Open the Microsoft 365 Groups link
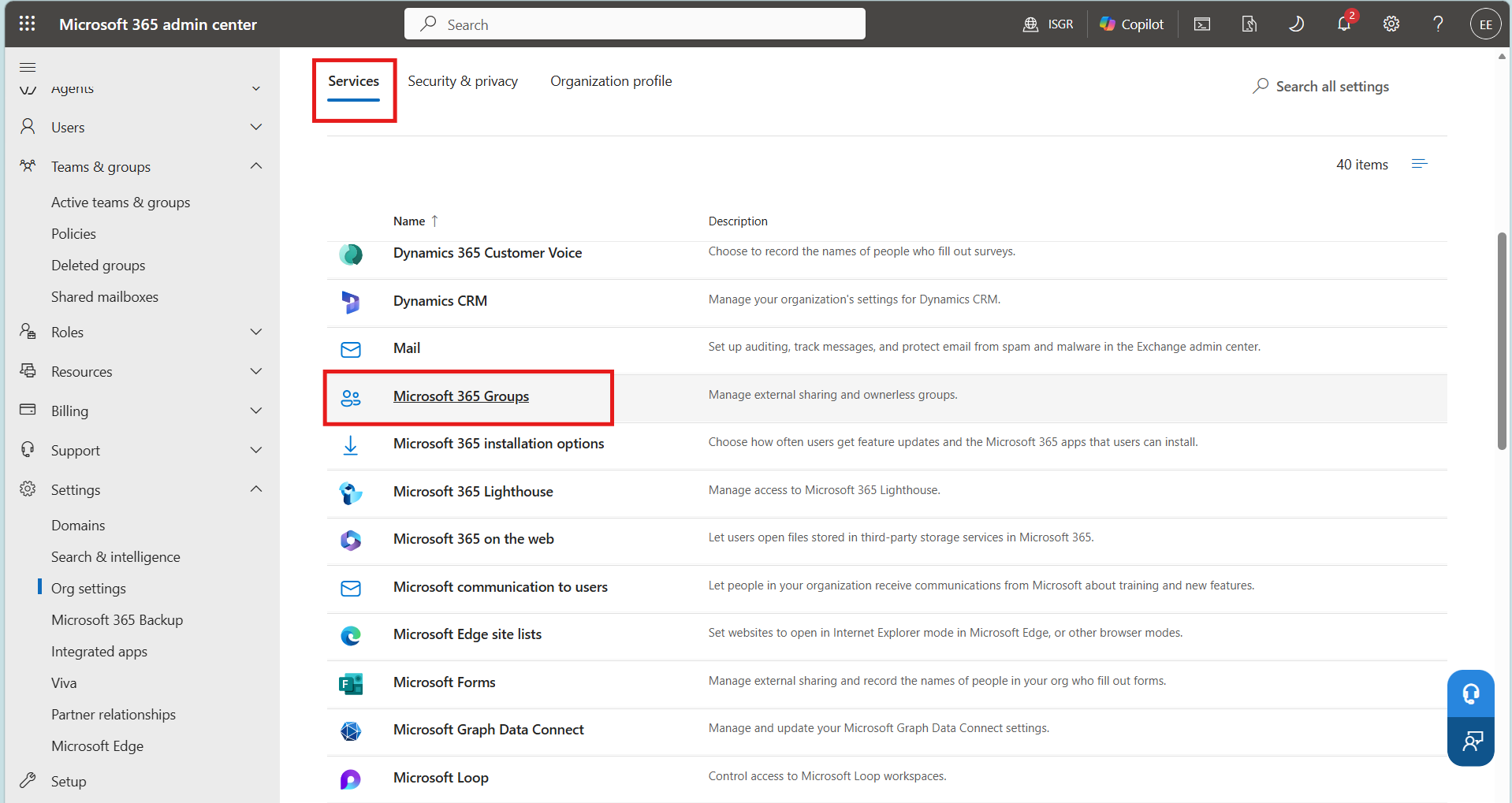1512x803 pixels. coord(461,396)
